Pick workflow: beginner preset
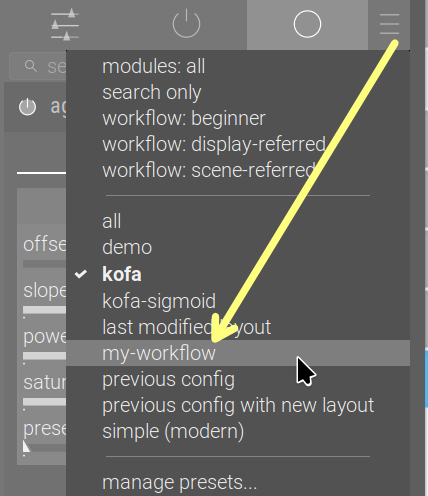This screenshot has height=496, width=428. [x=184, y=119]
